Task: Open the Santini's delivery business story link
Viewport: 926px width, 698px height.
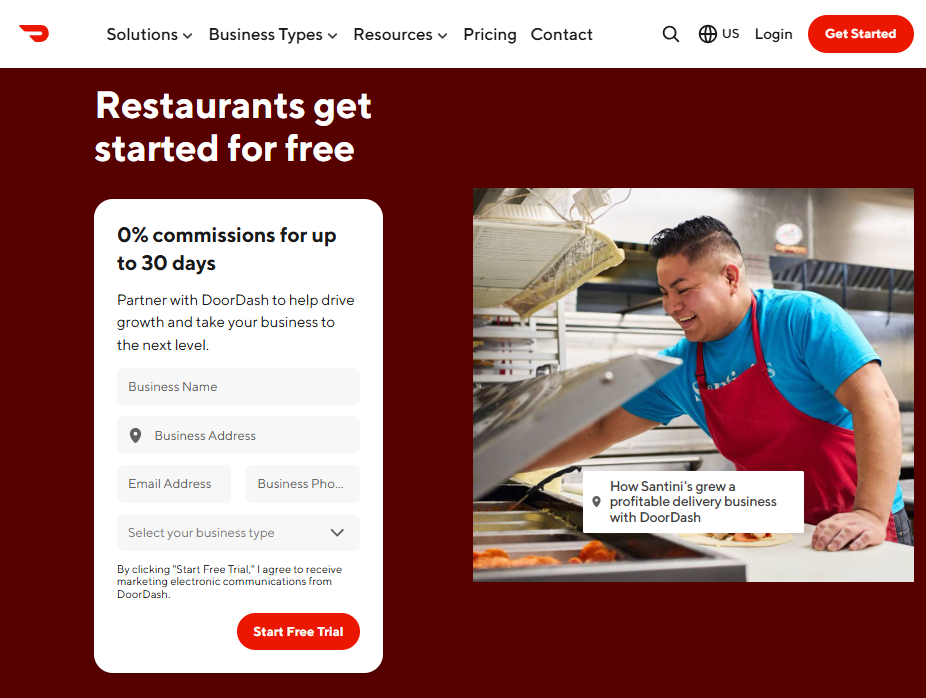Action: coord(693,502)
